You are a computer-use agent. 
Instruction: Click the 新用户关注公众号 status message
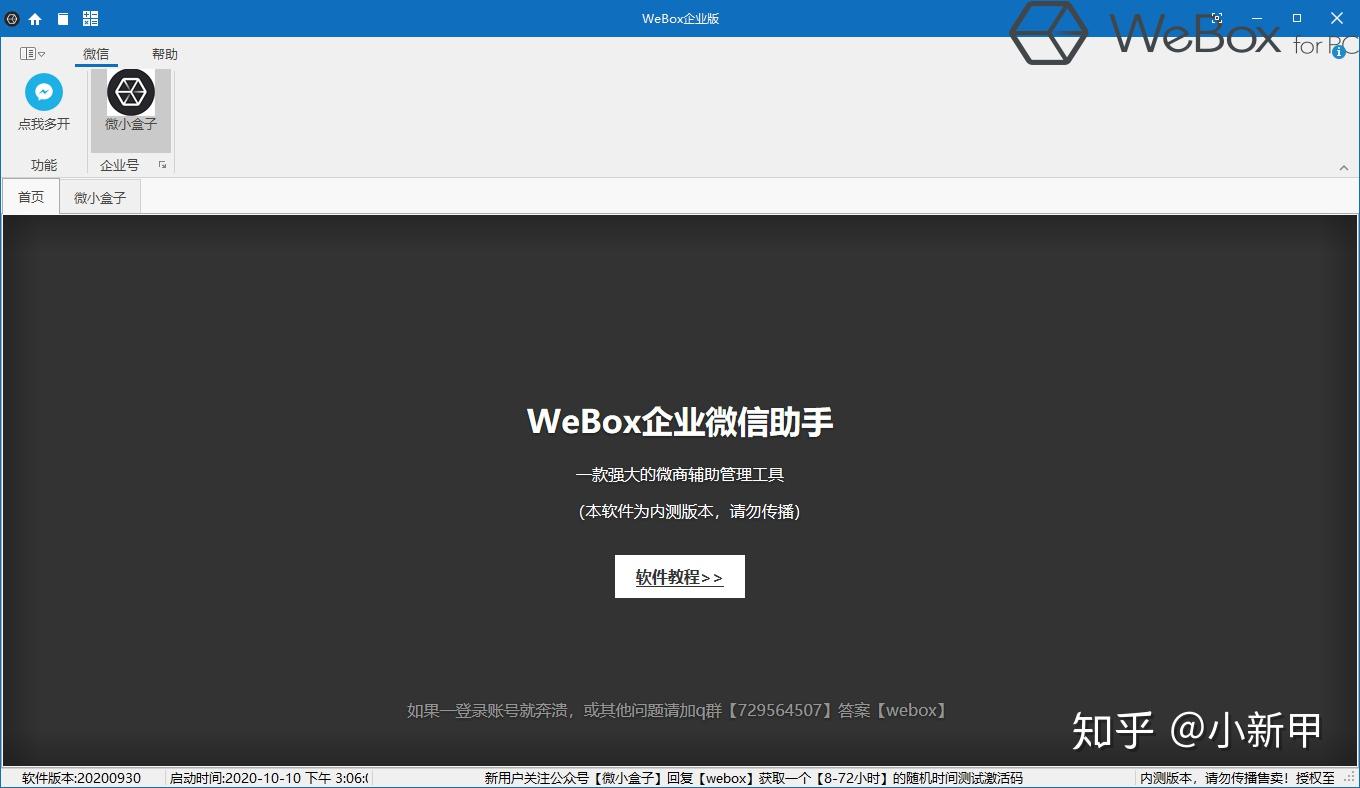753,778
